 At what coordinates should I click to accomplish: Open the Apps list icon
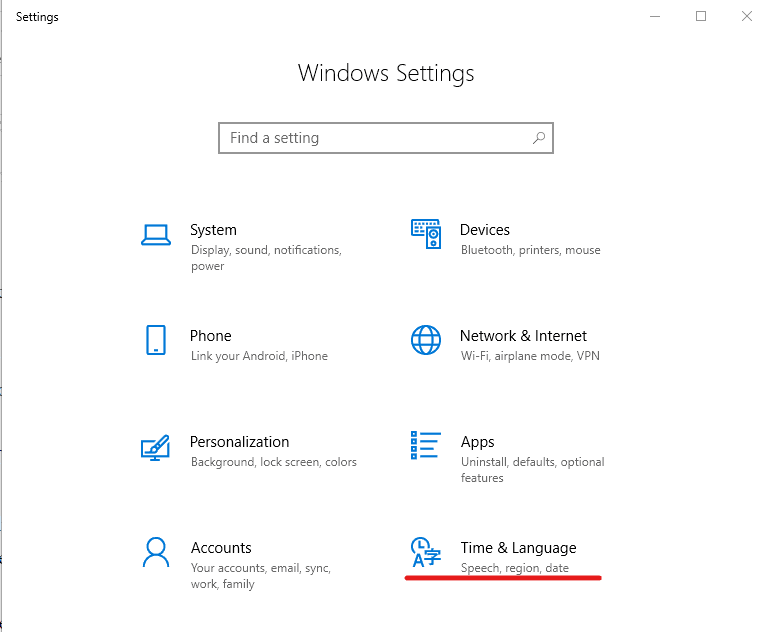click(x=426, y=445)
